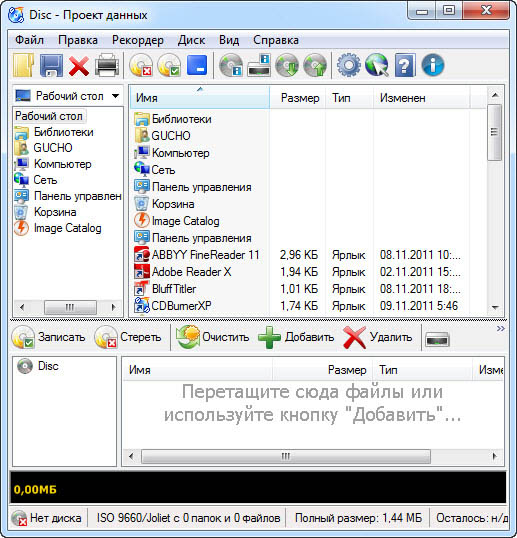Viewport: 517px width, 538px height.
Task: Click the Записать burn button
Action: 48,337
